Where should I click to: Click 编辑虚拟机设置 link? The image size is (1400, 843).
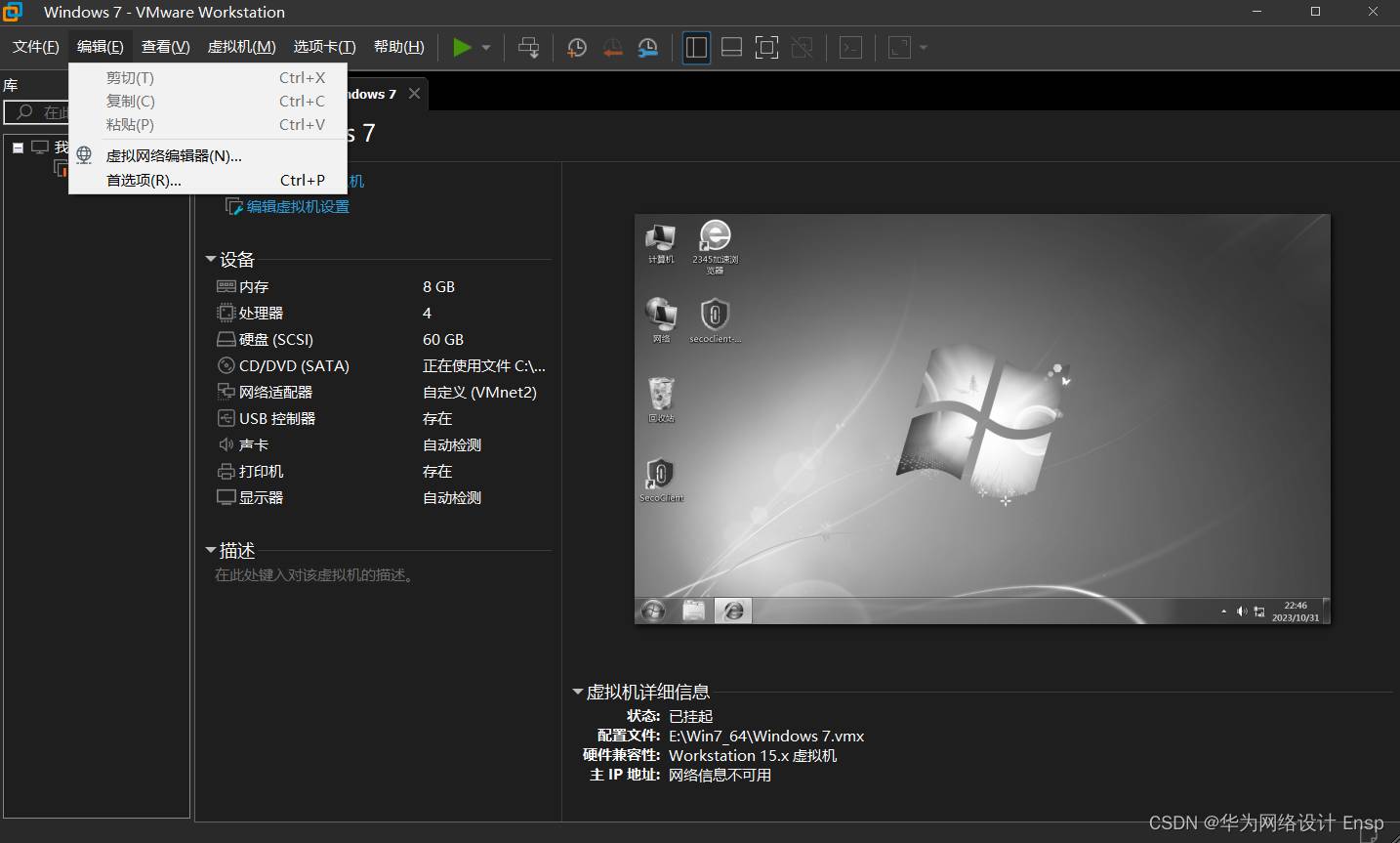pyautogui.click(x=298, y=207)
